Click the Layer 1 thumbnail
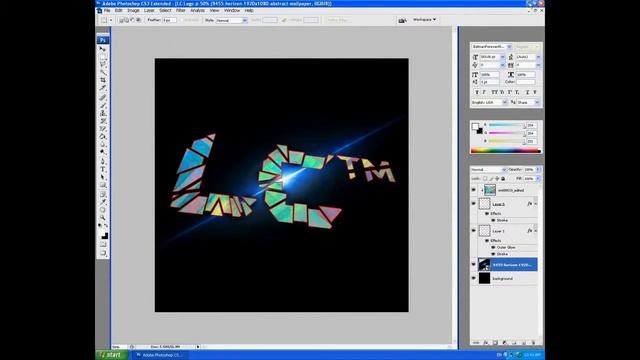Viewport: 640px width, 360px height. pos(484,231)
